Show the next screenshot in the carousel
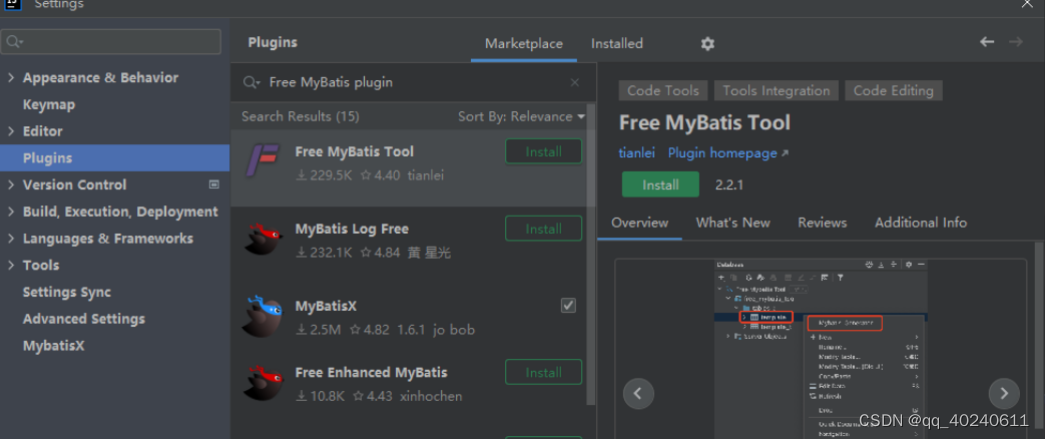 1004,393
